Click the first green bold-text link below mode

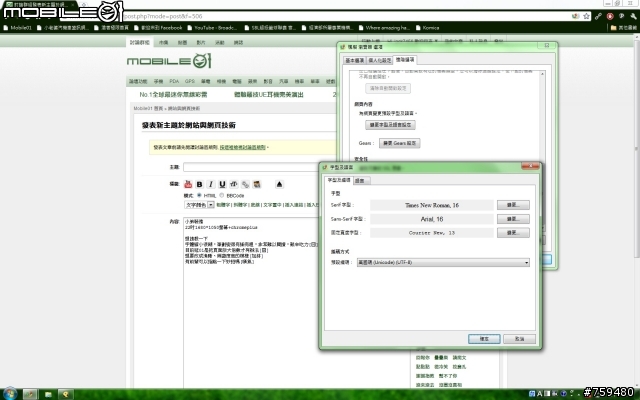pos(223,205)
